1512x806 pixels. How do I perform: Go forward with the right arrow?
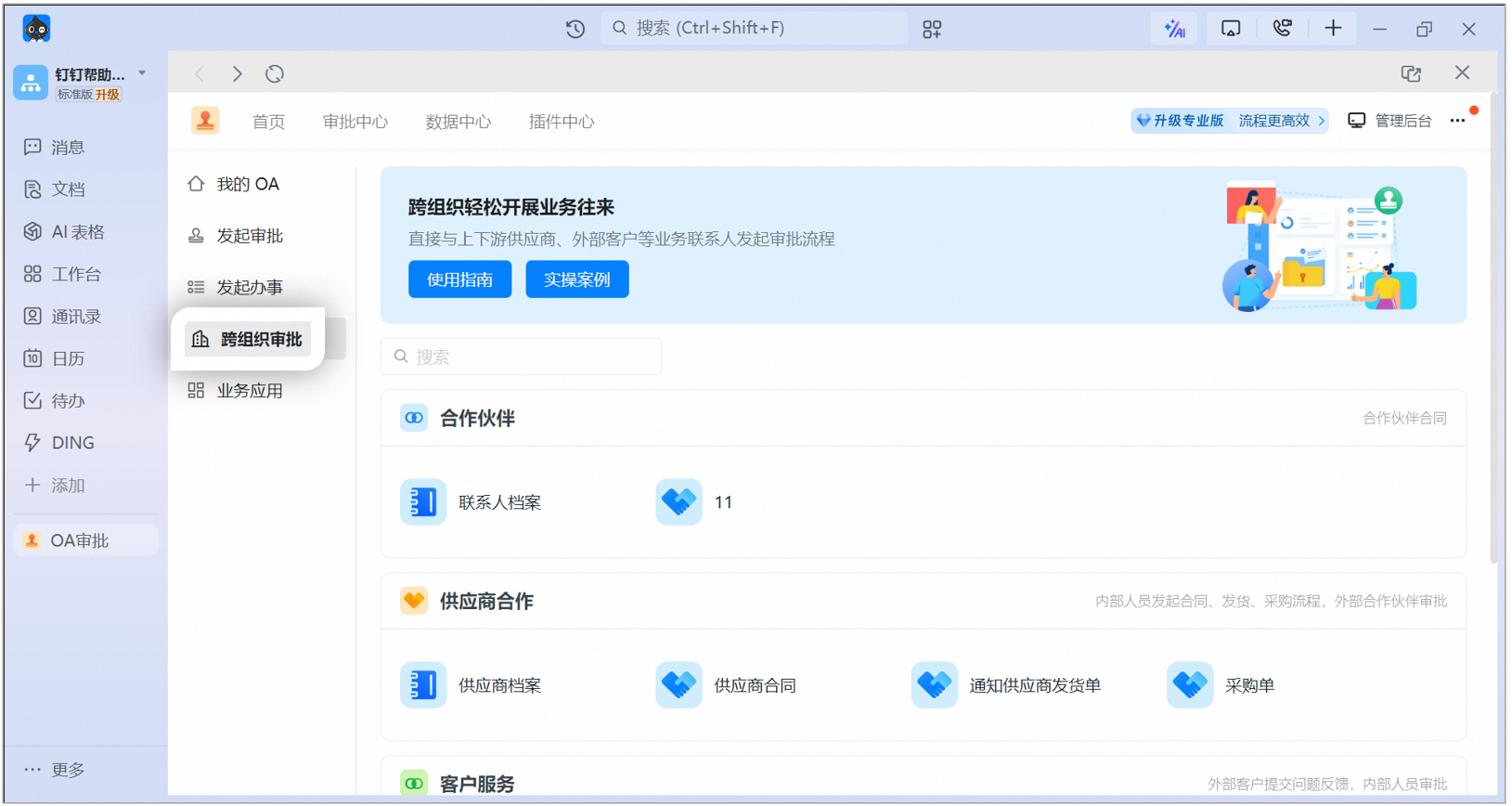tap(238, 73)
